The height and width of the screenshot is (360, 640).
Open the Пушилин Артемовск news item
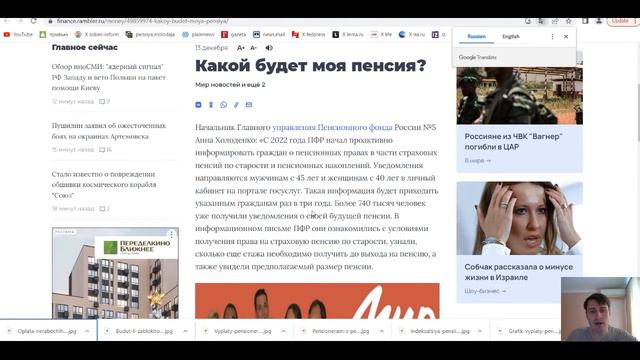pyautogui.click(x=109, y=131)
